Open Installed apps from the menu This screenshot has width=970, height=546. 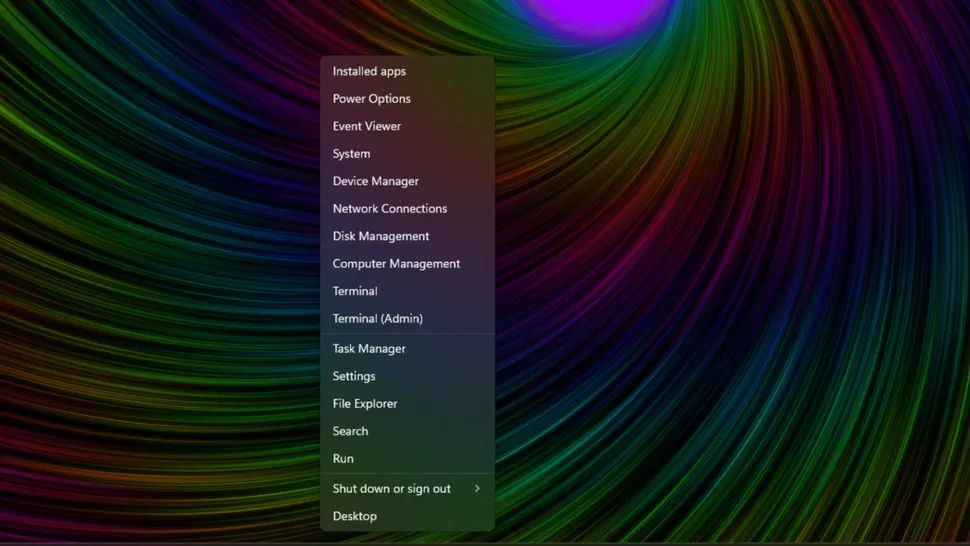[x=369, y=72]
